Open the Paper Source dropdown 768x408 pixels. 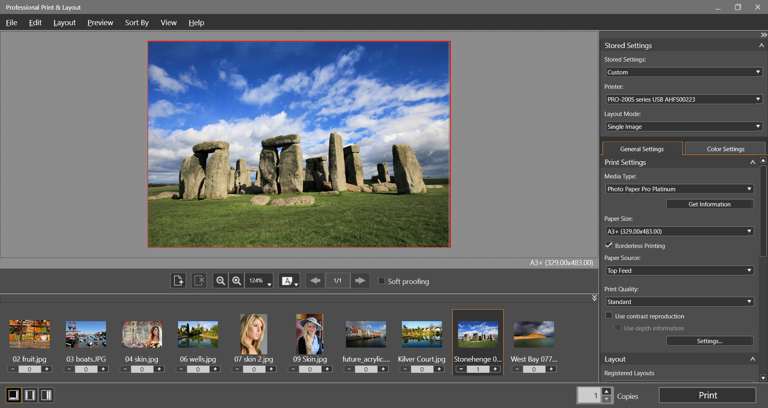coord(680,270)
